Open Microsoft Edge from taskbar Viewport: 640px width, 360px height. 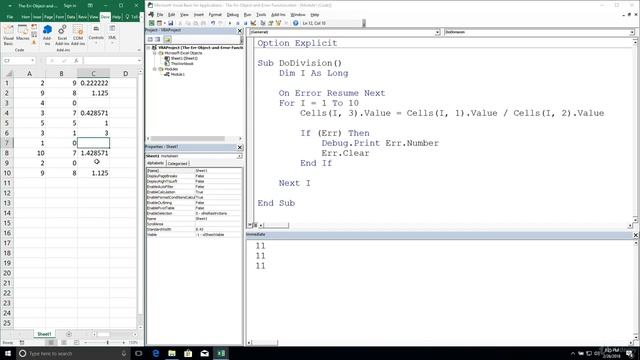156,353
